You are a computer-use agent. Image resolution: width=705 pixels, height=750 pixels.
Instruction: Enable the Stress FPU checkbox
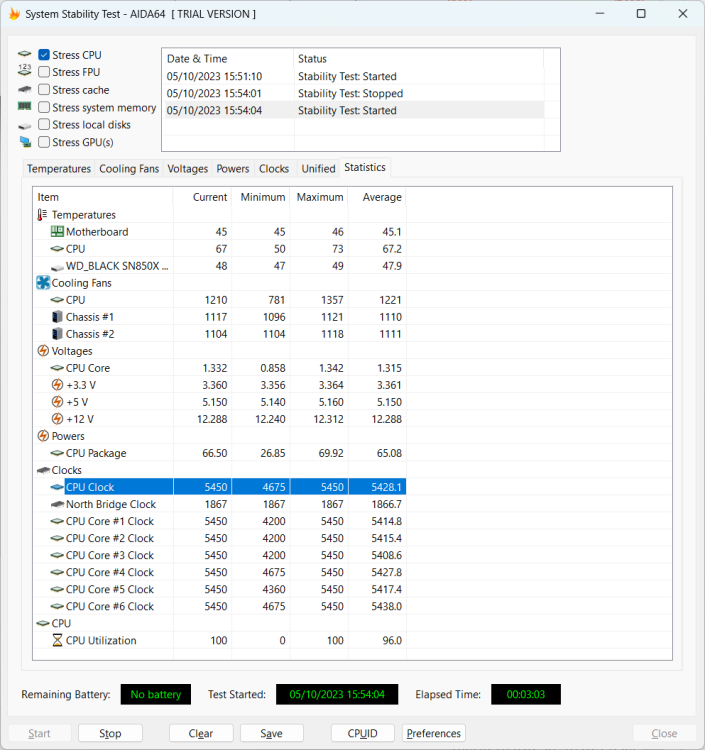tap(44, 72)
